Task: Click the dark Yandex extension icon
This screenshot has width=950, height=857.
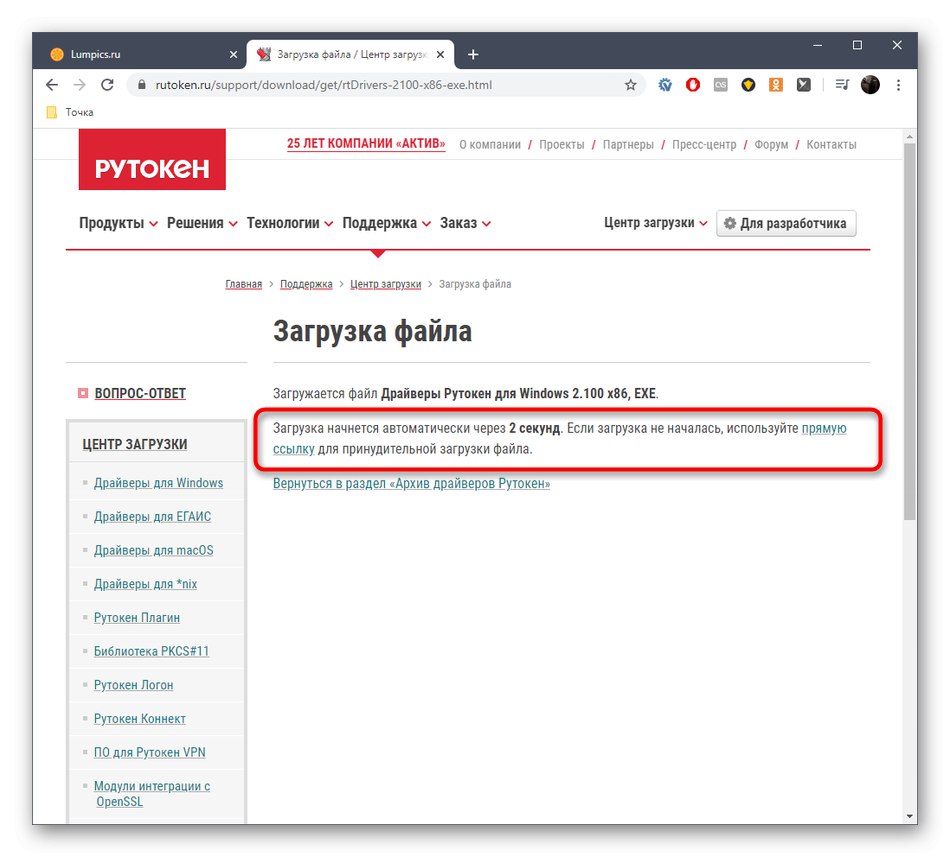Action: coord(803,85)
